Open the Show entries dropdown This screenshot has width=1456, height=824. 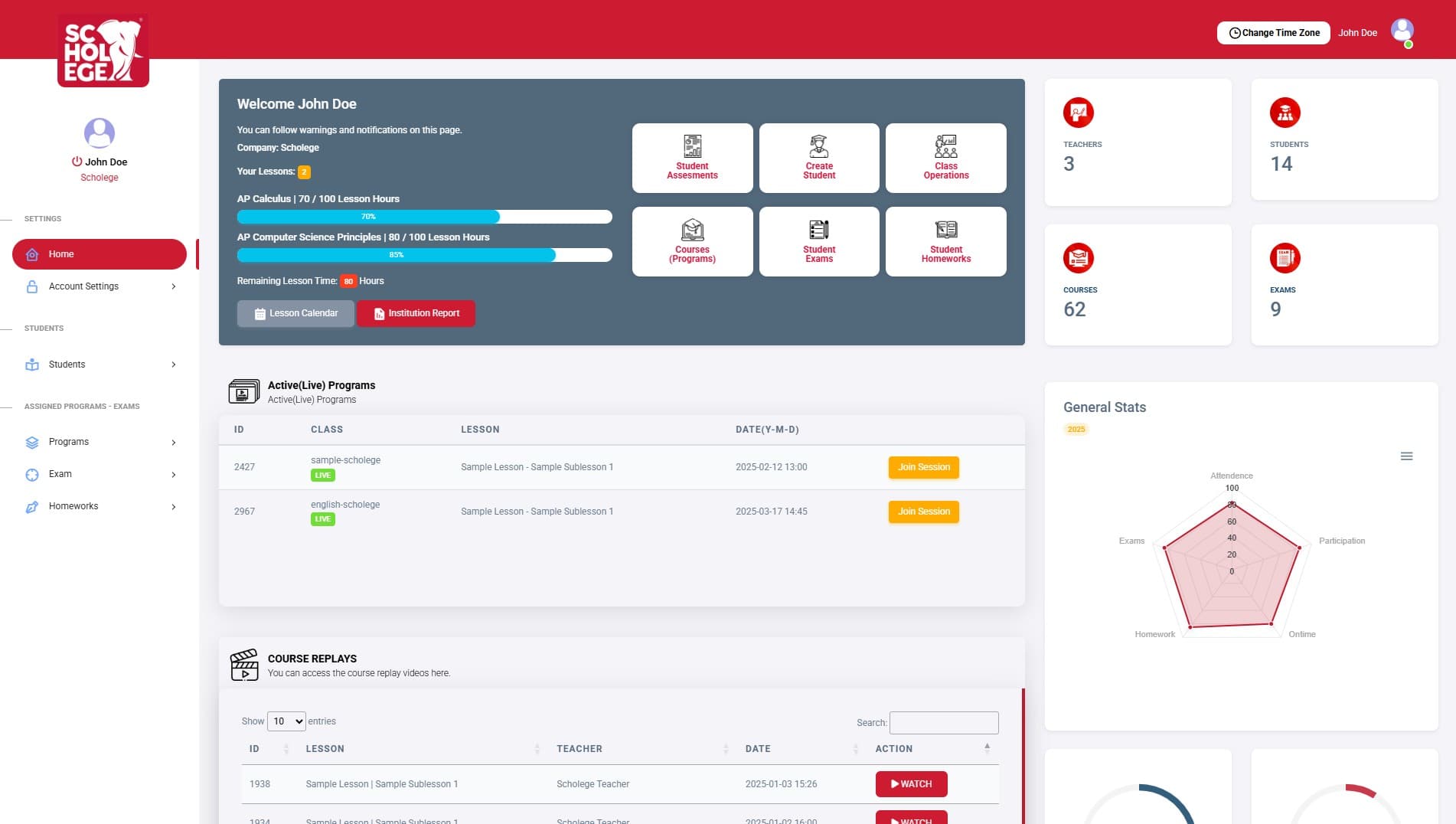pyautogui.click(x=286, y=721)
